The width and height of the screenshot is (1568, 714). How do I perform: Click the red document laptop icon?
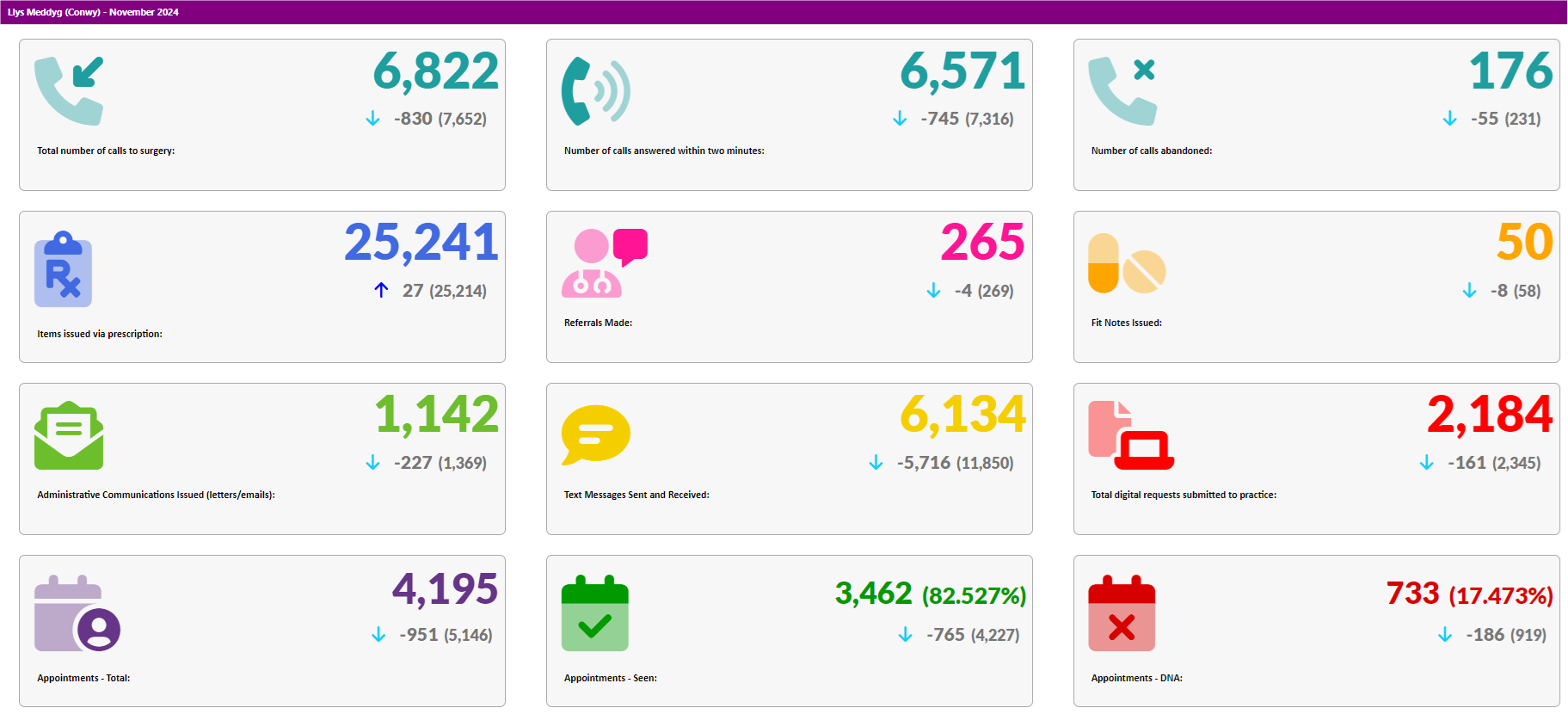(1131, 435)
